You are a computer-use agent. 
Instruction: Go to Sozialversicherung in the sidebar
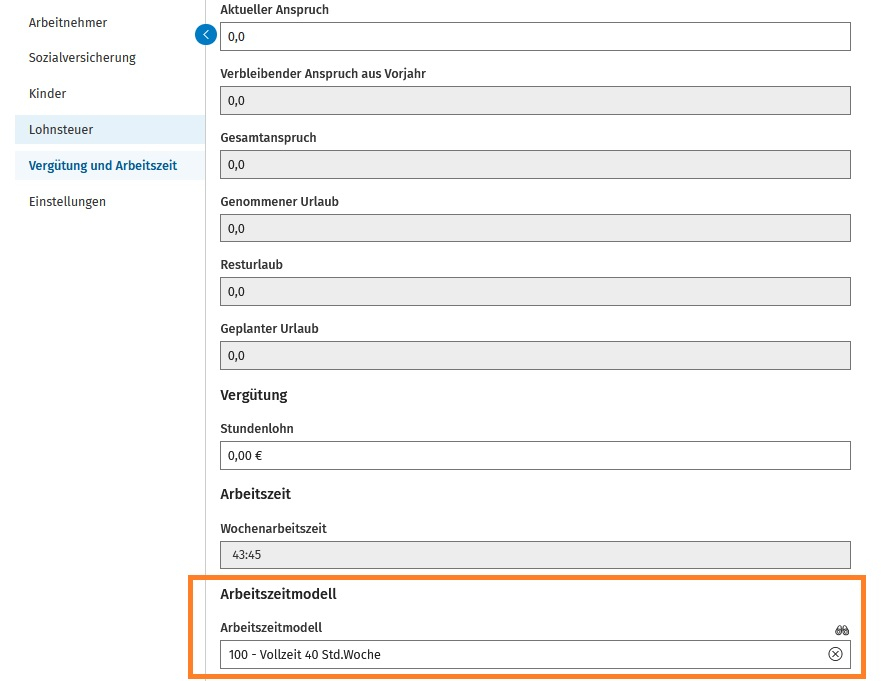click(82, 58)
